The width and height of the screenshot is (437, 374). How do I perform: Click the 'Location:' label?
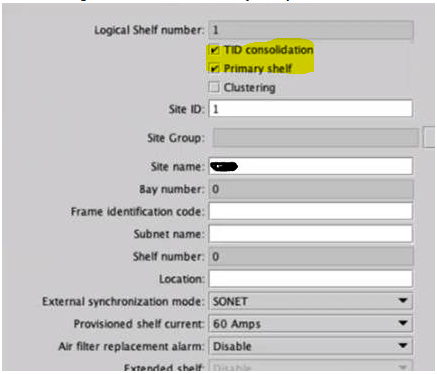[181, 279]
